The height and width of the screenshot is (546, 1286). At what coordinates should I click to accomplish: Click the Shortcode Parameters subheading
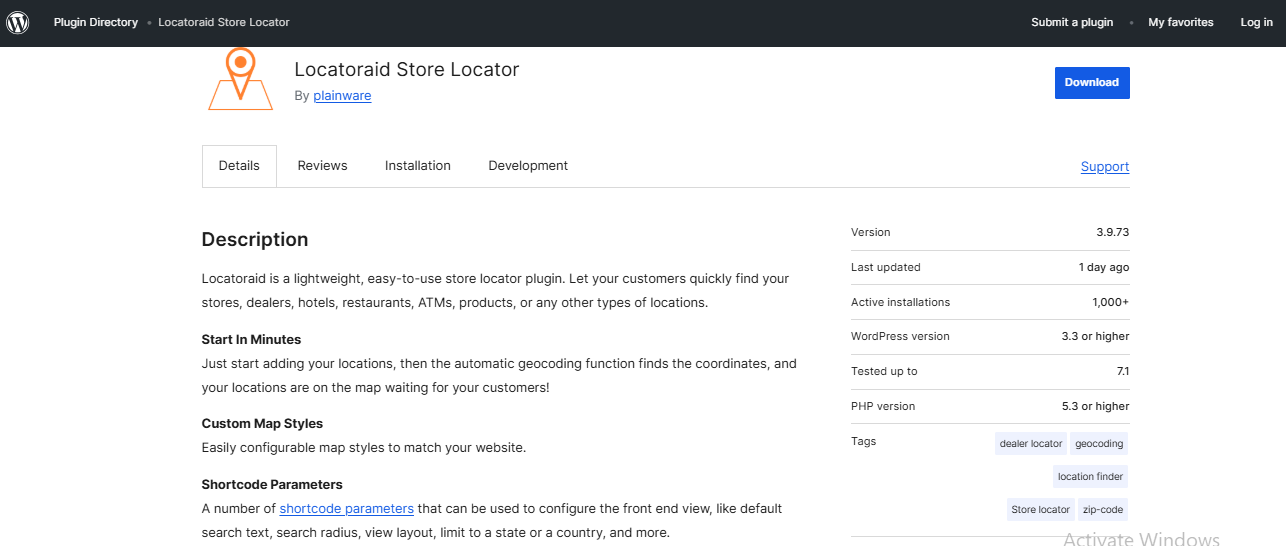[272, 485]
